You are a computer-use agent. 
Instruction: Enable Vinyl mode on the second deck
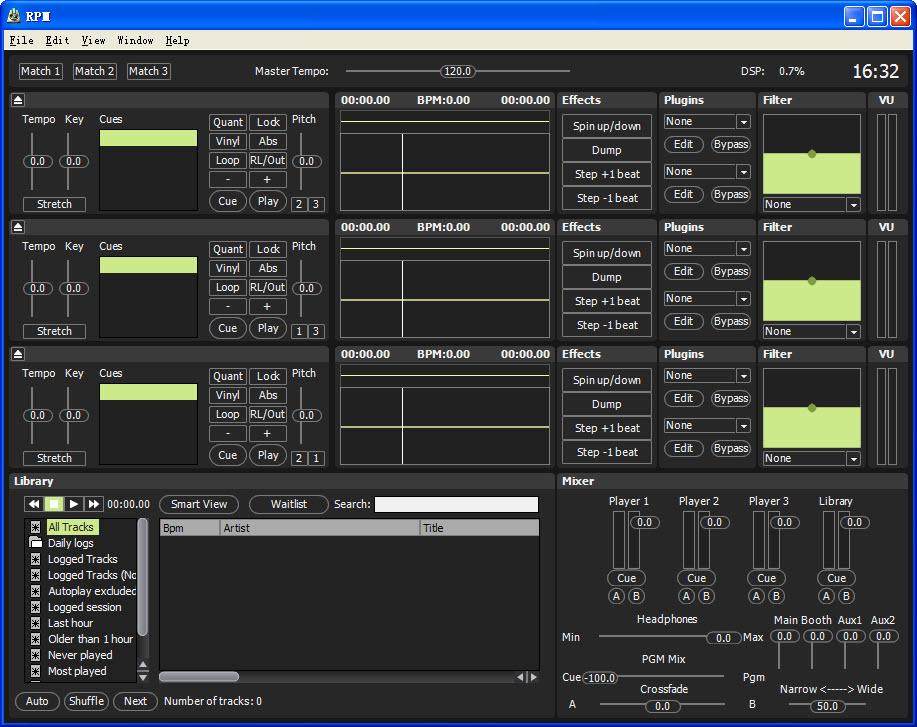(x=227, y=268)
